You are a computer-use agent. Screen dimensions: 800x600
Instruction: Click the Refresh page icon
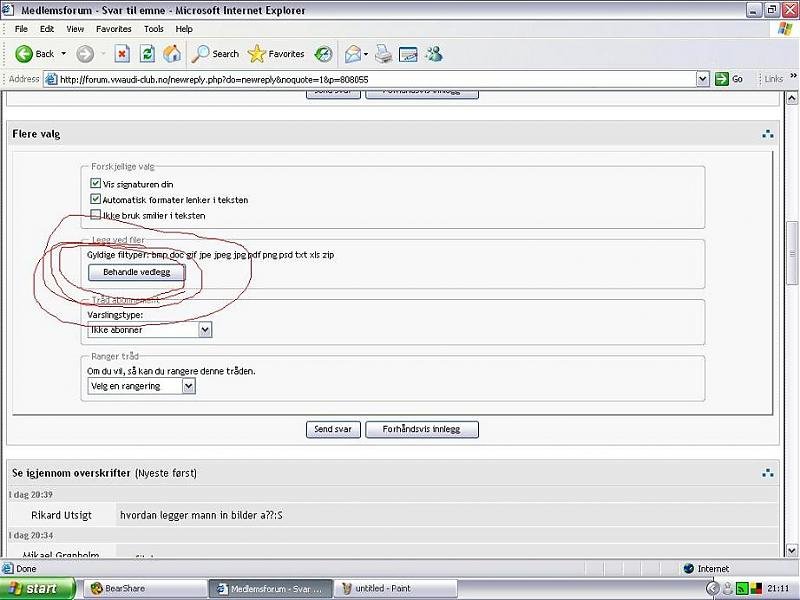[x=147, y=54]
